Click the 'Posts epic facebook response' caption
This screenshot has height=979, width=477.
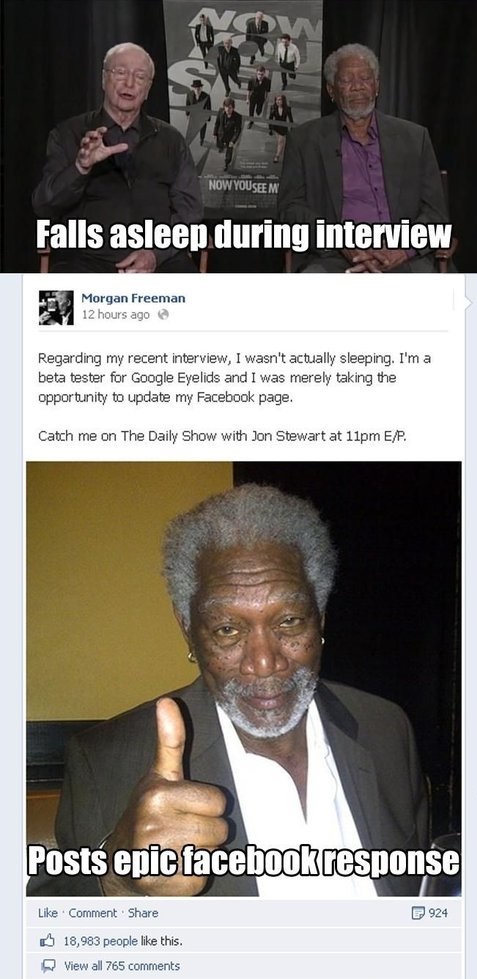[x=243, y=861]
